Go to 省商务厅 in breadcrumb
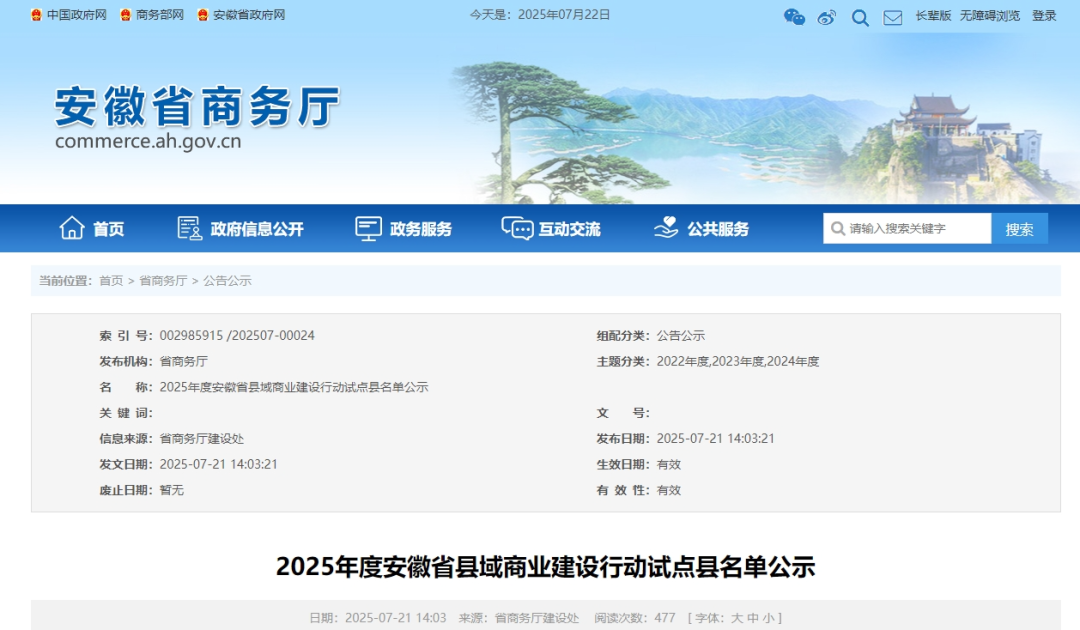Image resolution: width=1080 pixels, height=630 pixels. [163, 281]
